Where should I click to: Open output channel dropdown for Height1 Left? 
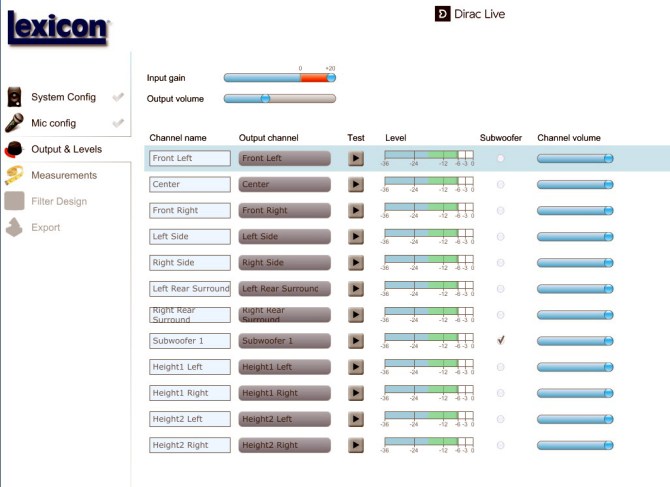[284, 367]
